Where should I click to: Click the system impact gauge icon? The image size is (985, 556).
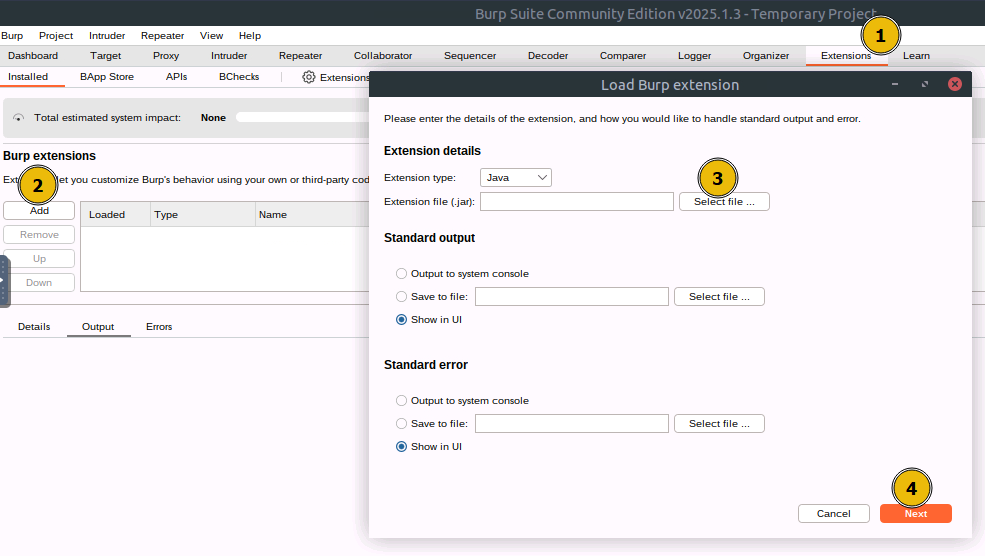pyautogui.click(x=18, y=117)
